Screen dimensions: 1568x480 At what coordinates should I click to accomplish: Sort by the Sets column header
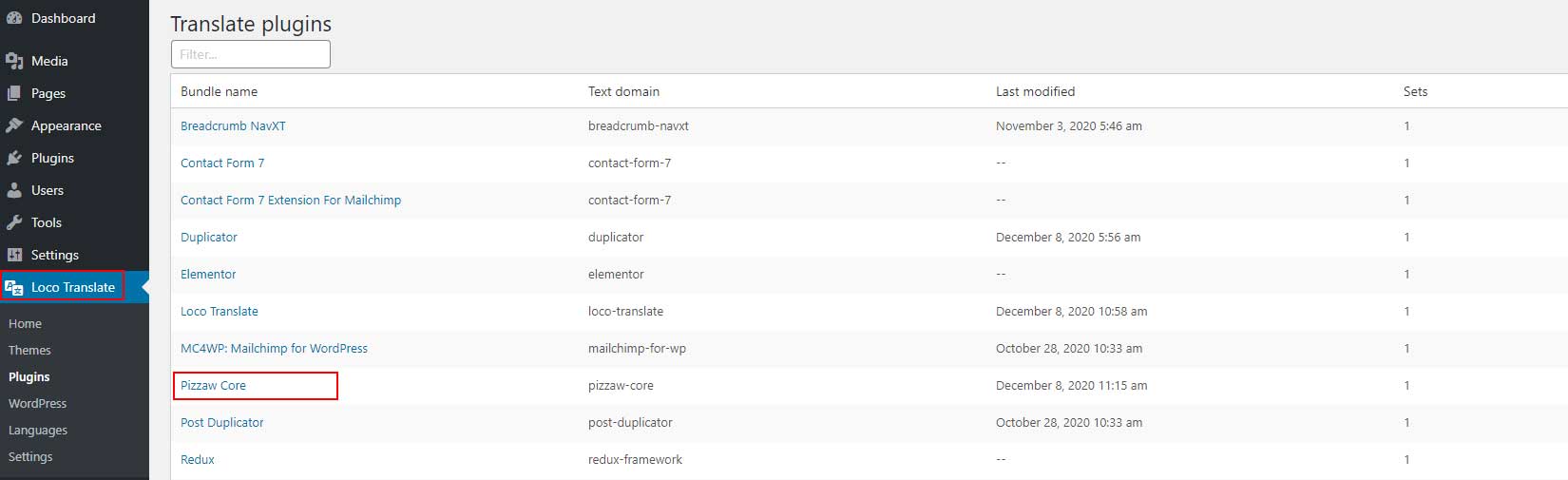1415,92
